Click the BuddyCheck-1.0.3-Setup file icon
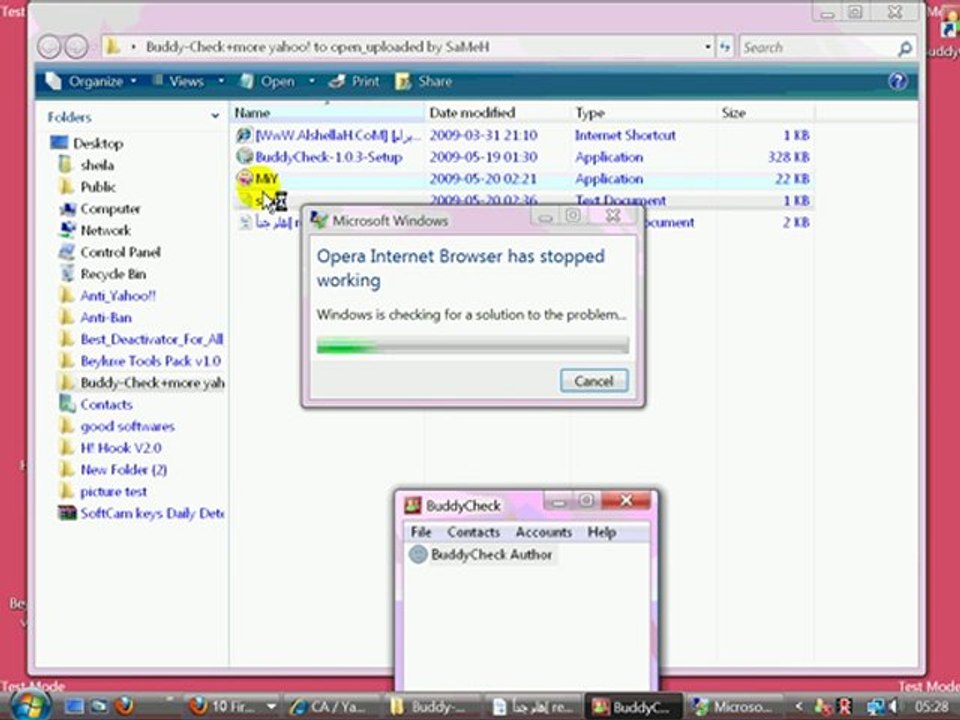Viewport: 960px width, 720px height. [244, 157]
